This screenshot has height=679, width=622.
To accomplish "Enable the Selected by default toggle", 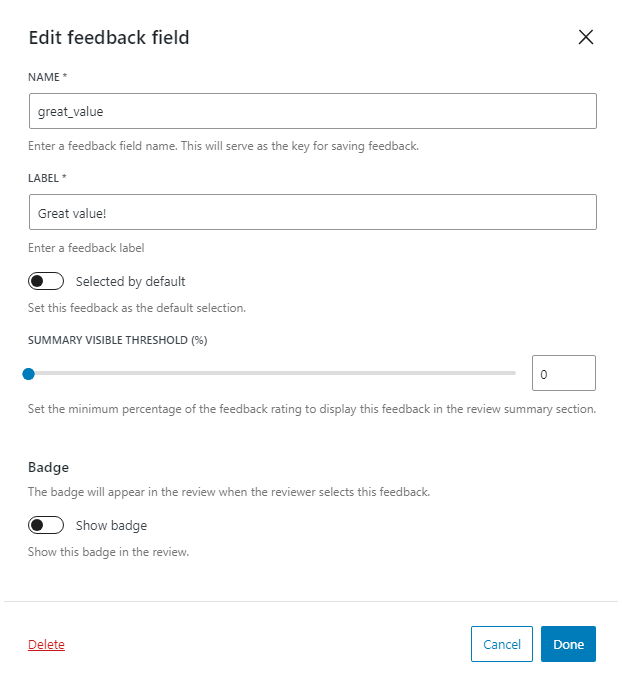I will coord(46,281).
